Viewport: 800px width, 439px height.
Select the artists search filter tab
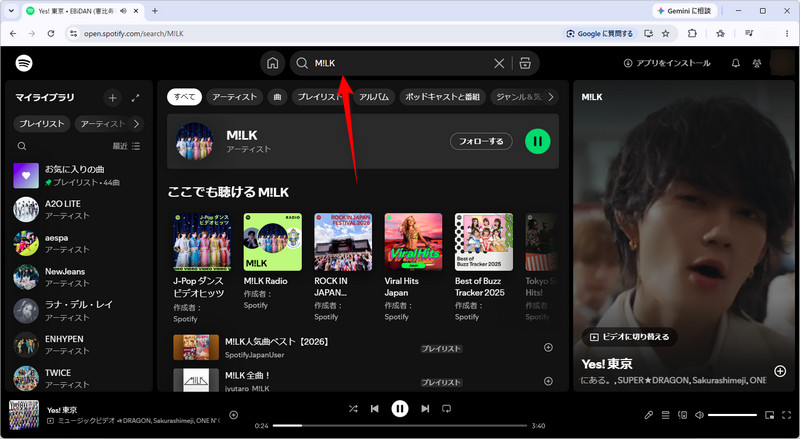(235, 97)
